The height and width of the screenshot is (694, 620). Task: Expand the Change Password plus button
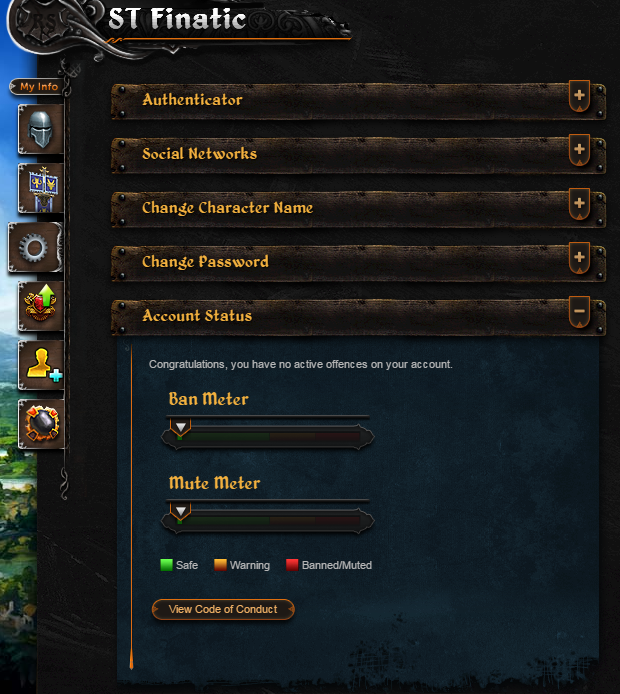[x=579, y=258]
